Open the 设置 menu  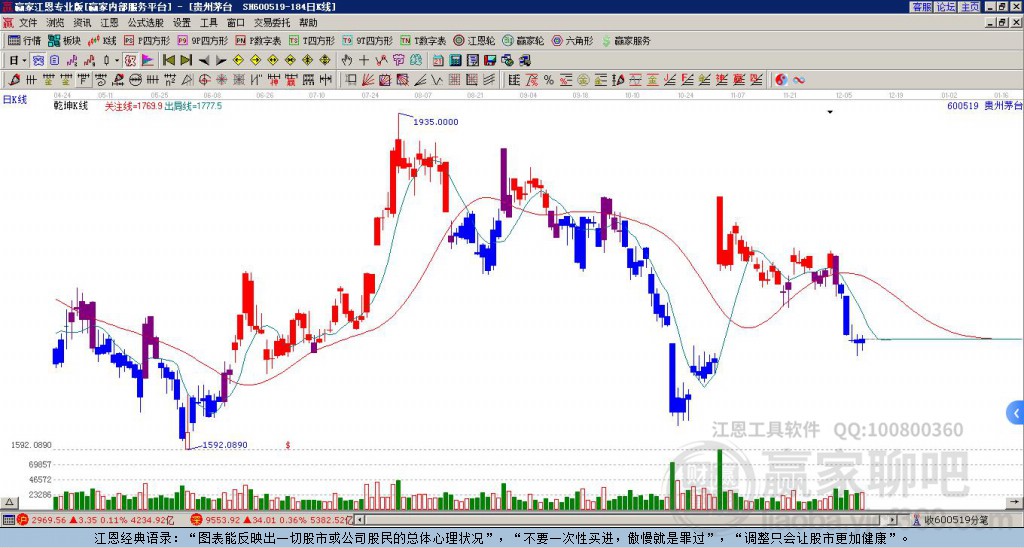182,23
